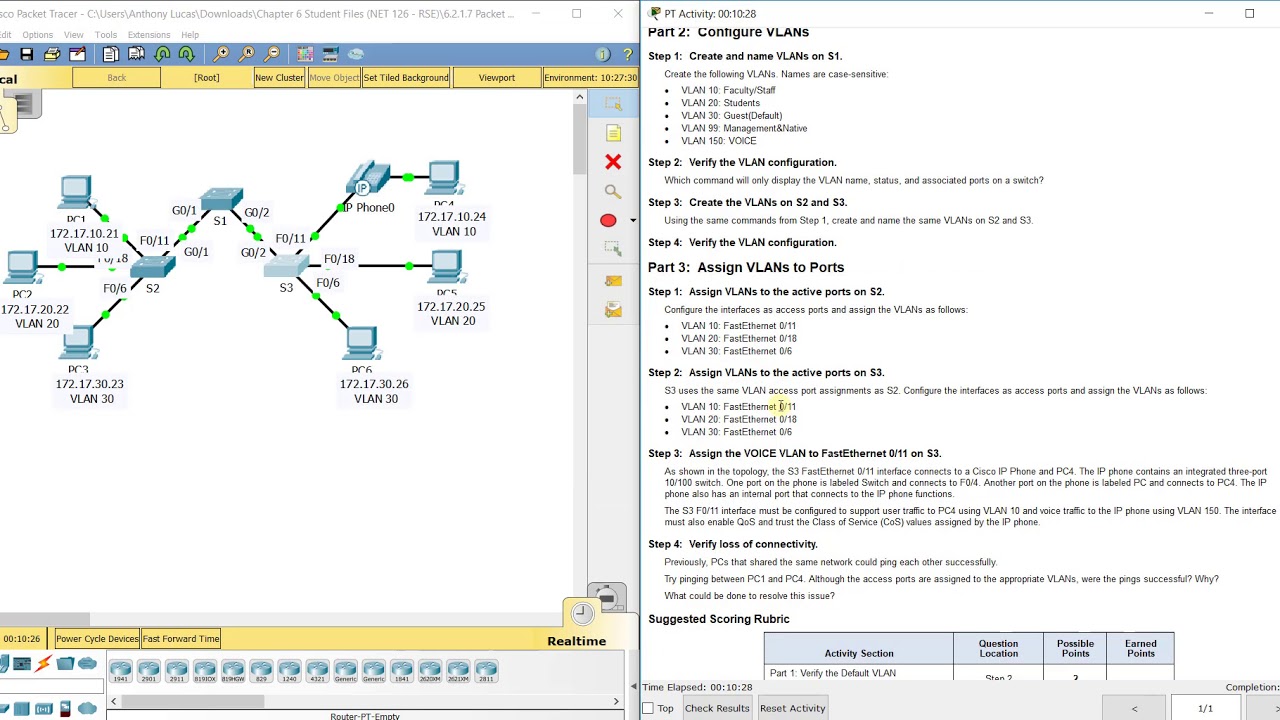Toggle the Top checkbox in PT Activity

(648, 709)
